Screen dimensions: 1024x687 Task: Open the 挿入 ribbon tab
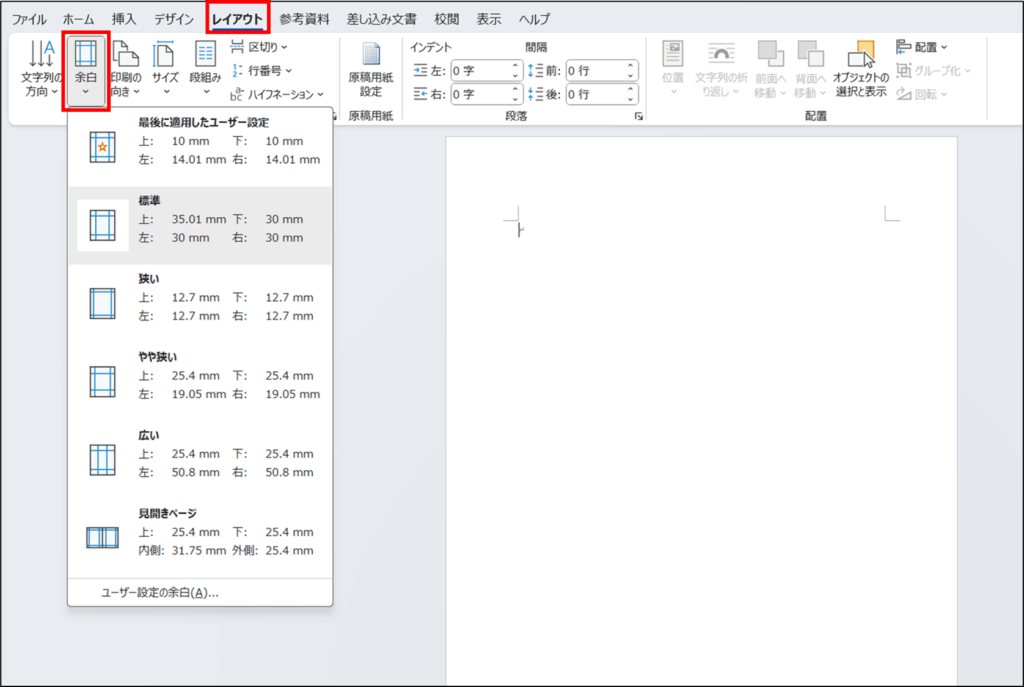coord(123,19)
